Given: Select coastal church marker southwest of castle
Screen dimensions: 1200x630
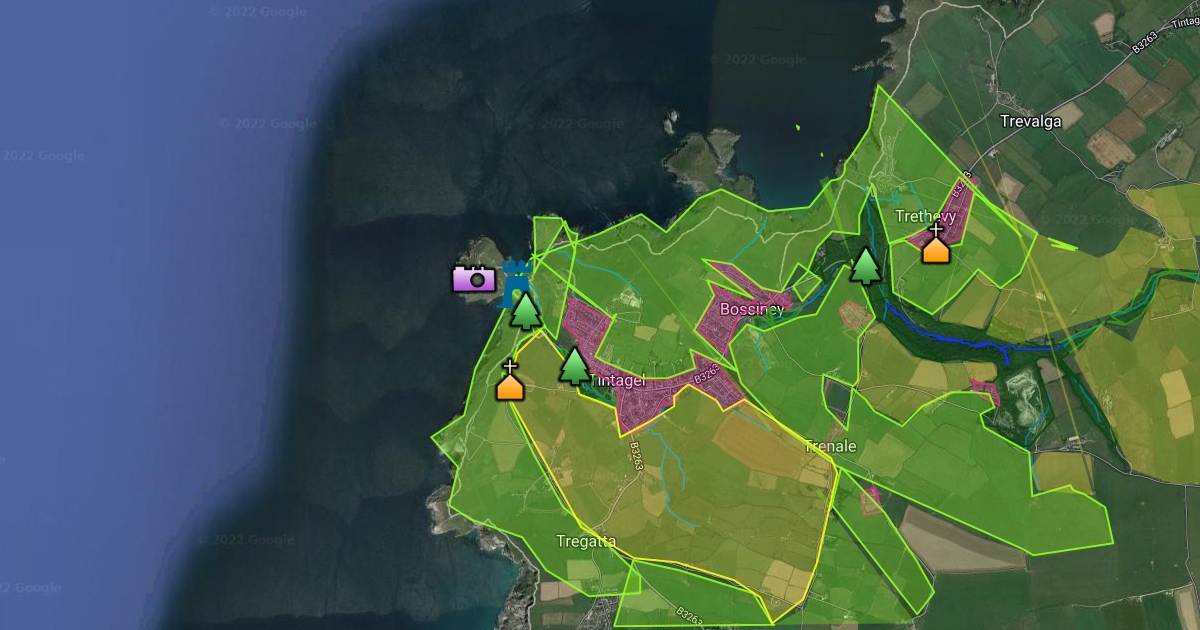Looking at the screenshot, I should (x=510, y=380).
